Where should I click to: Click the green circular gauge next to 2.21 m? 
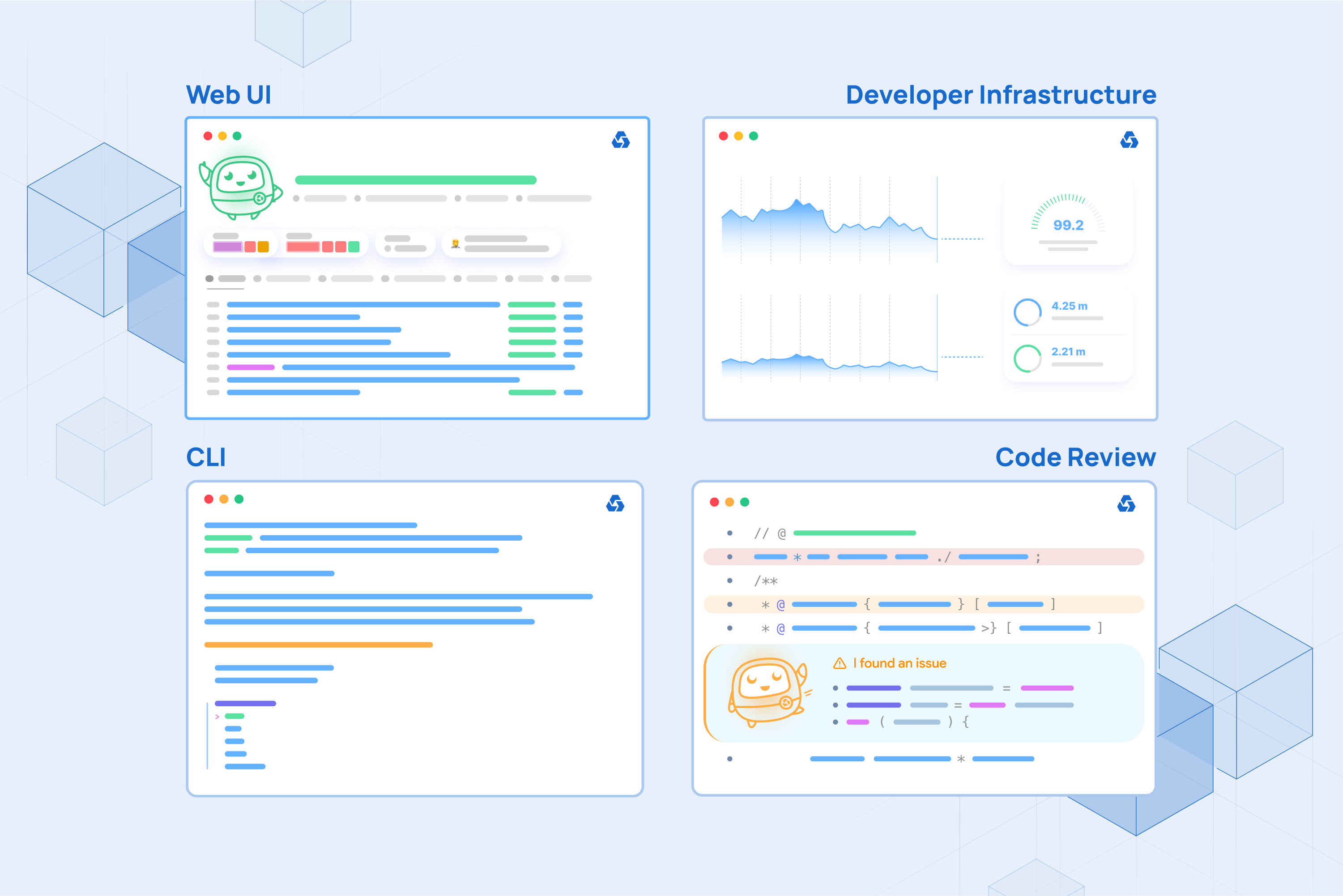1027,358
